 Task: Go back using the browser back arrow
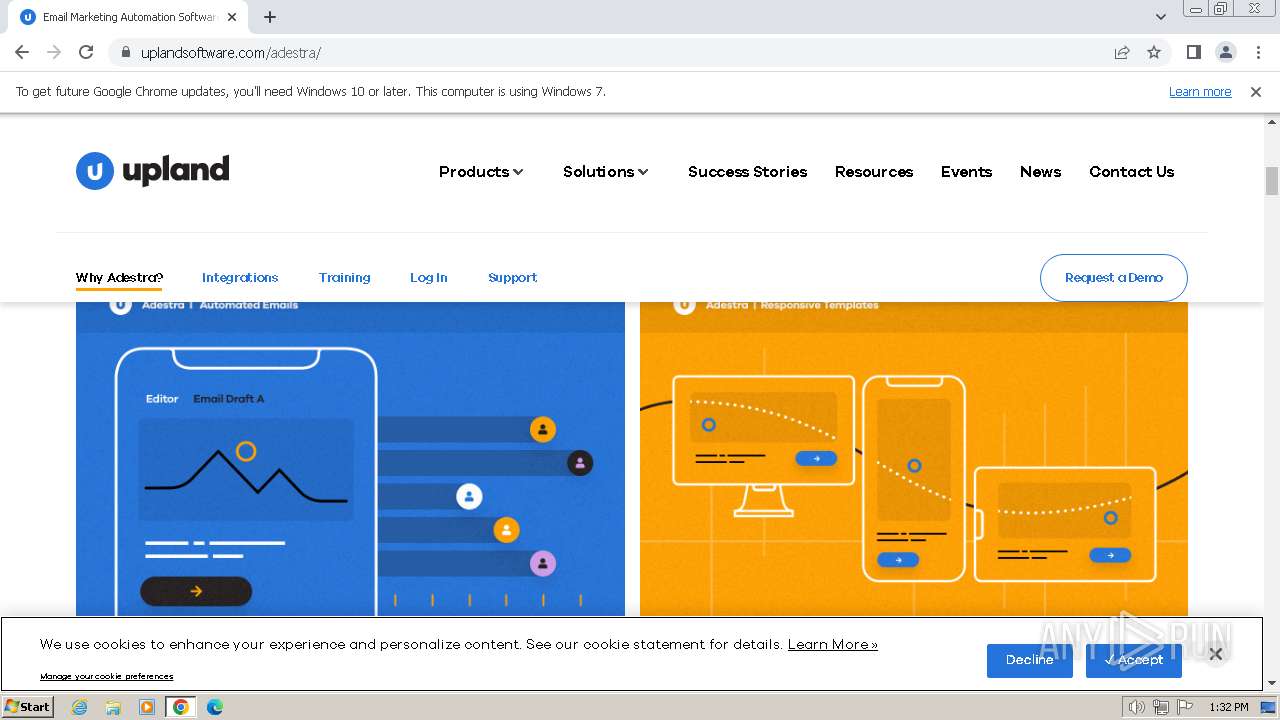(x=22, y=52)
